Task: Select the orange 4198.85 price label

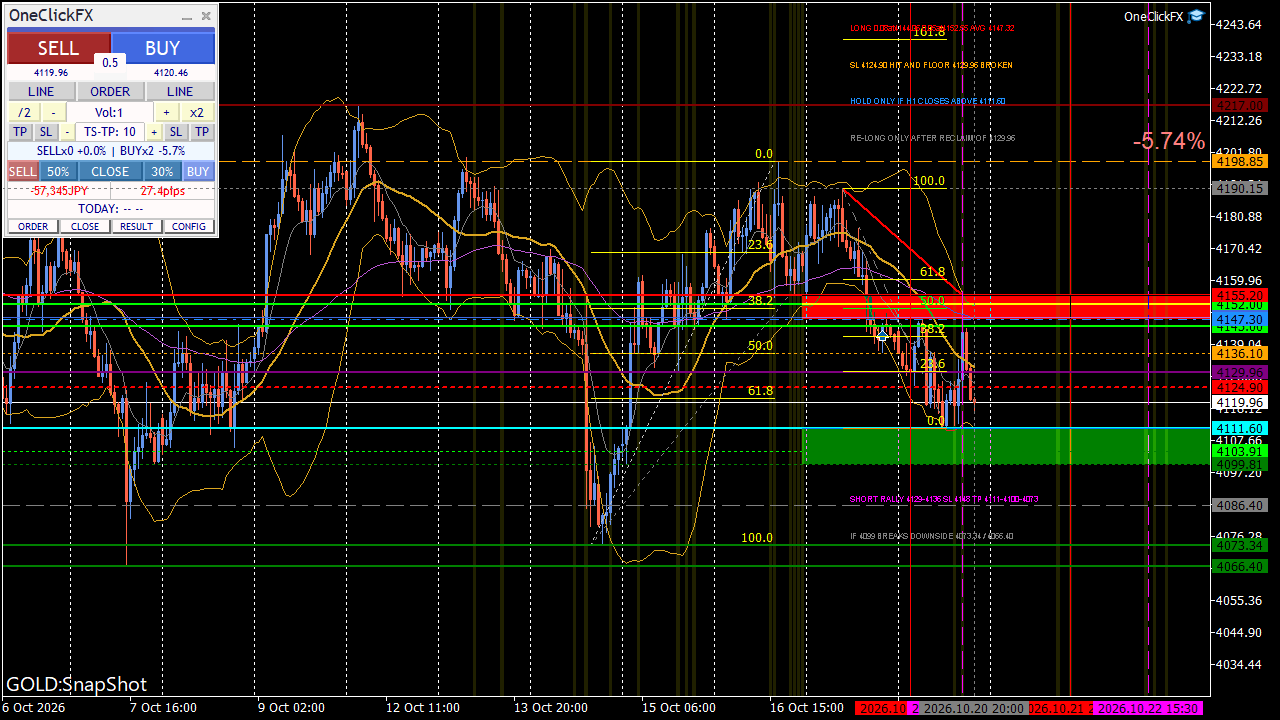Action: tap(1239, 160)
